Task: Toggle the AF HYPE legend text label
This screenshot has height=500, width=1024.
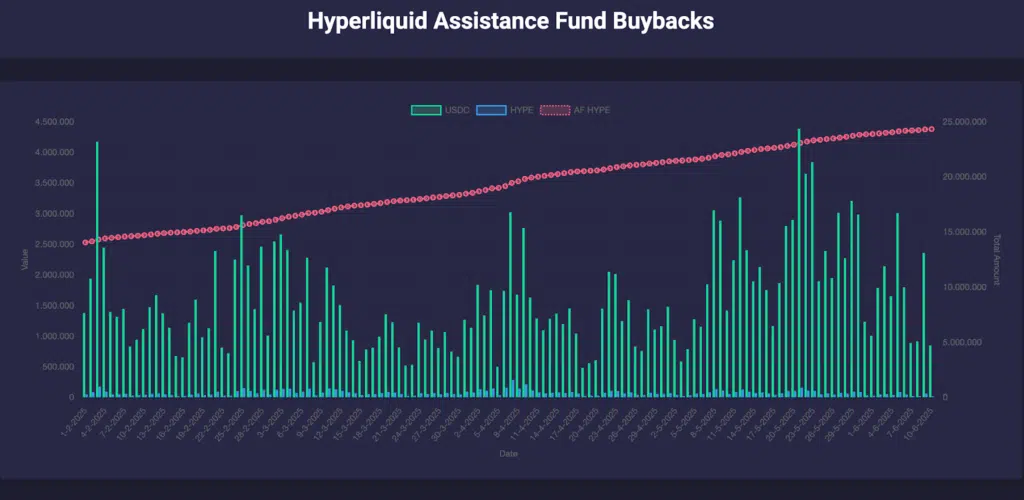Action: [x=591, y=109]
